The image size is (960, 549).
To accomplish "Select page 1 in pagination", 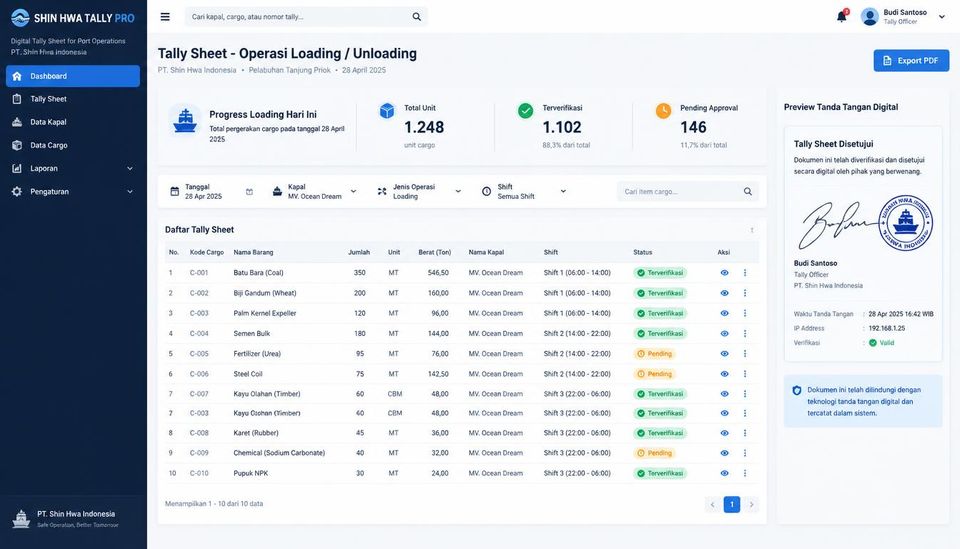I will (x=732, y=504).
